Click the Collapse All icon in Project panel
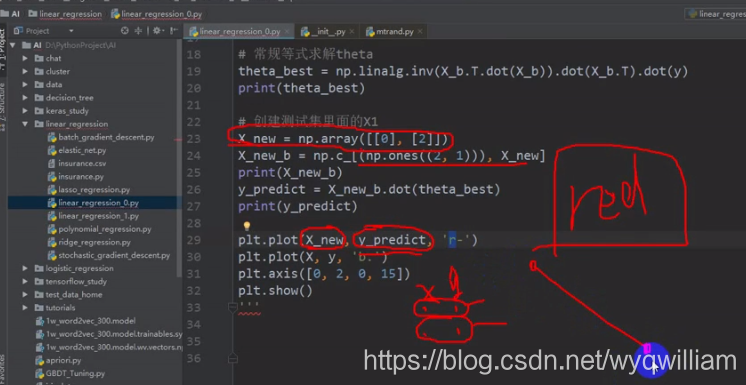Viewport: 746px width, 385px height. pyautogui.click(x=138, y=31)
